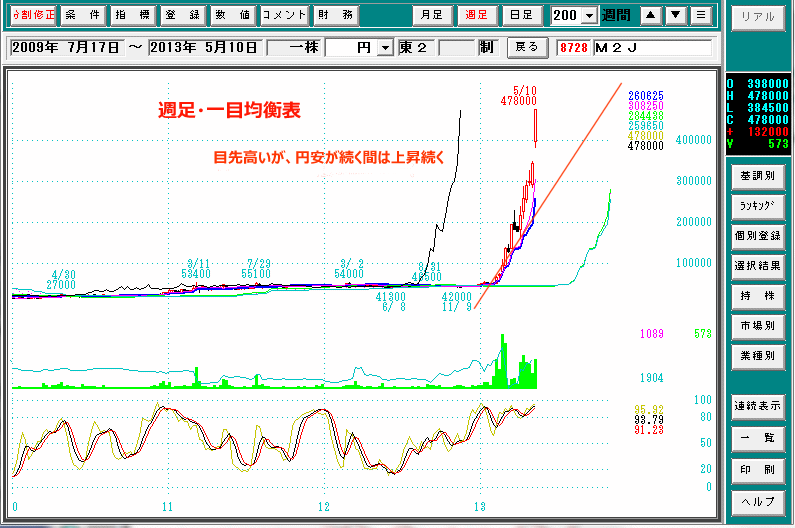Screen dimensions: 795x528
Task: Click the 基調別 trend button
Action: pos(758,177)
